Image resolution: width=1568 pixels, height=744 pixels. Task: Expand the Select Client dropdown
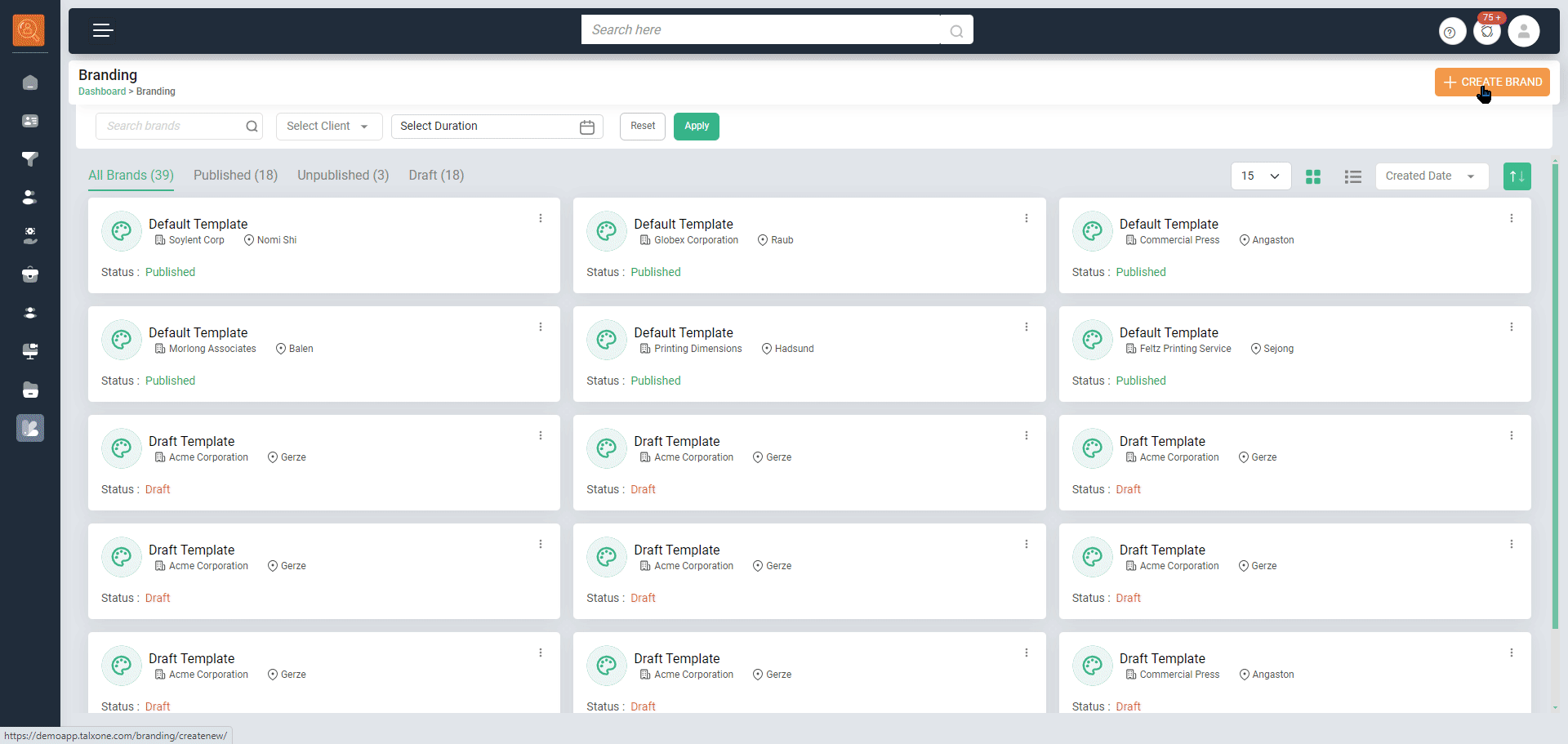click(328, 127)
